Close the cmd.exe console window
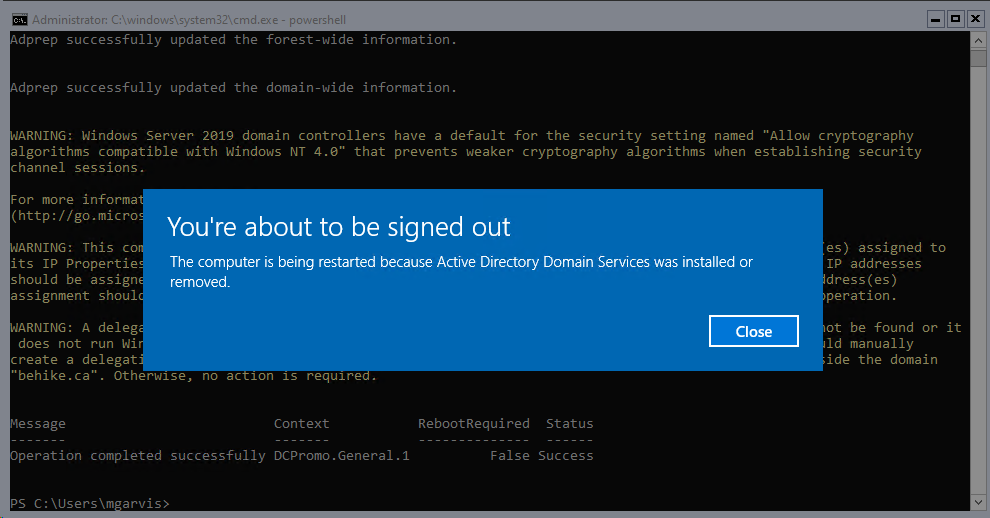The width and height of the screenshot is (990, 518). click(974, 18)
